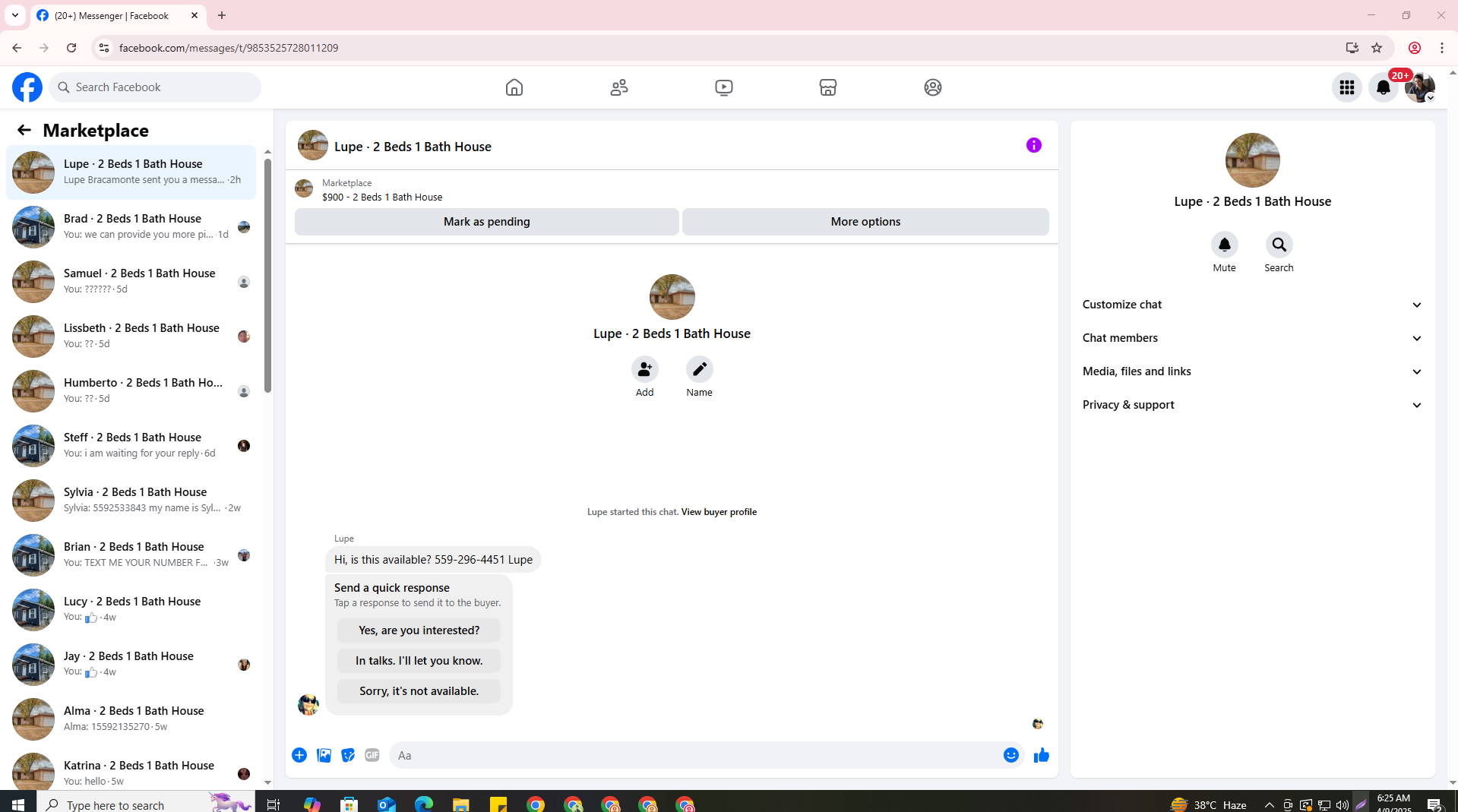Click the Facebook logo
The image size is (1458, 812).
coord(27,87)
